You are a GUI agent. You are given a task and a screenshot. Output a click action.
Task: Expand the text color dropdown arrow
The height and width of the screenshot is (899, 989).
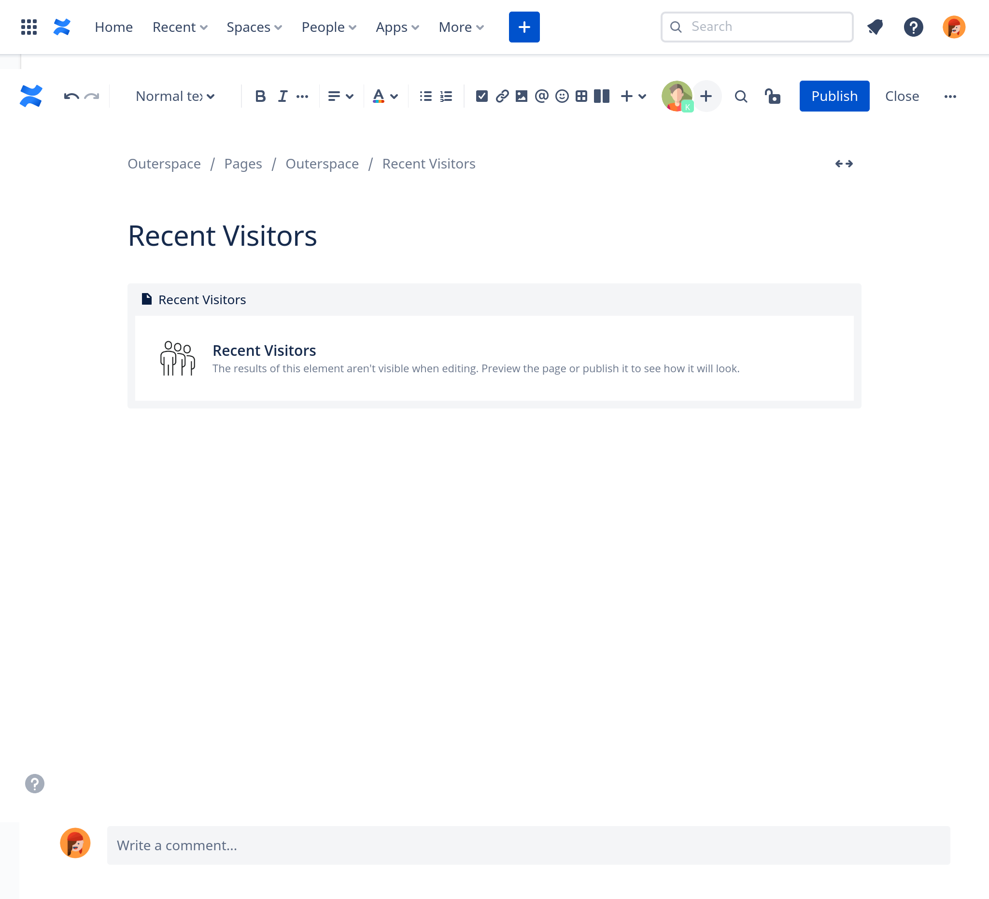pos(394,97)
